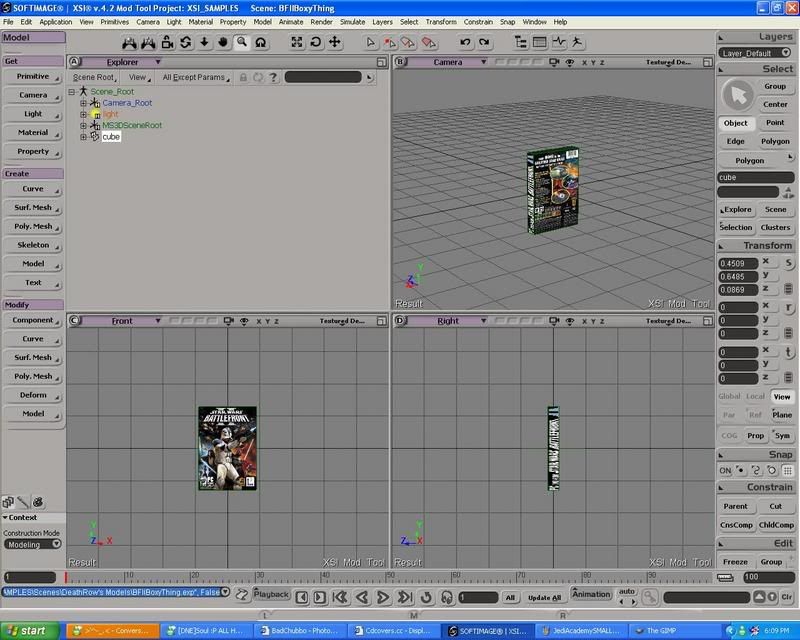Click the Refresh rotate icon in toolbar
800x640 pixels.
tap(316, 42)
